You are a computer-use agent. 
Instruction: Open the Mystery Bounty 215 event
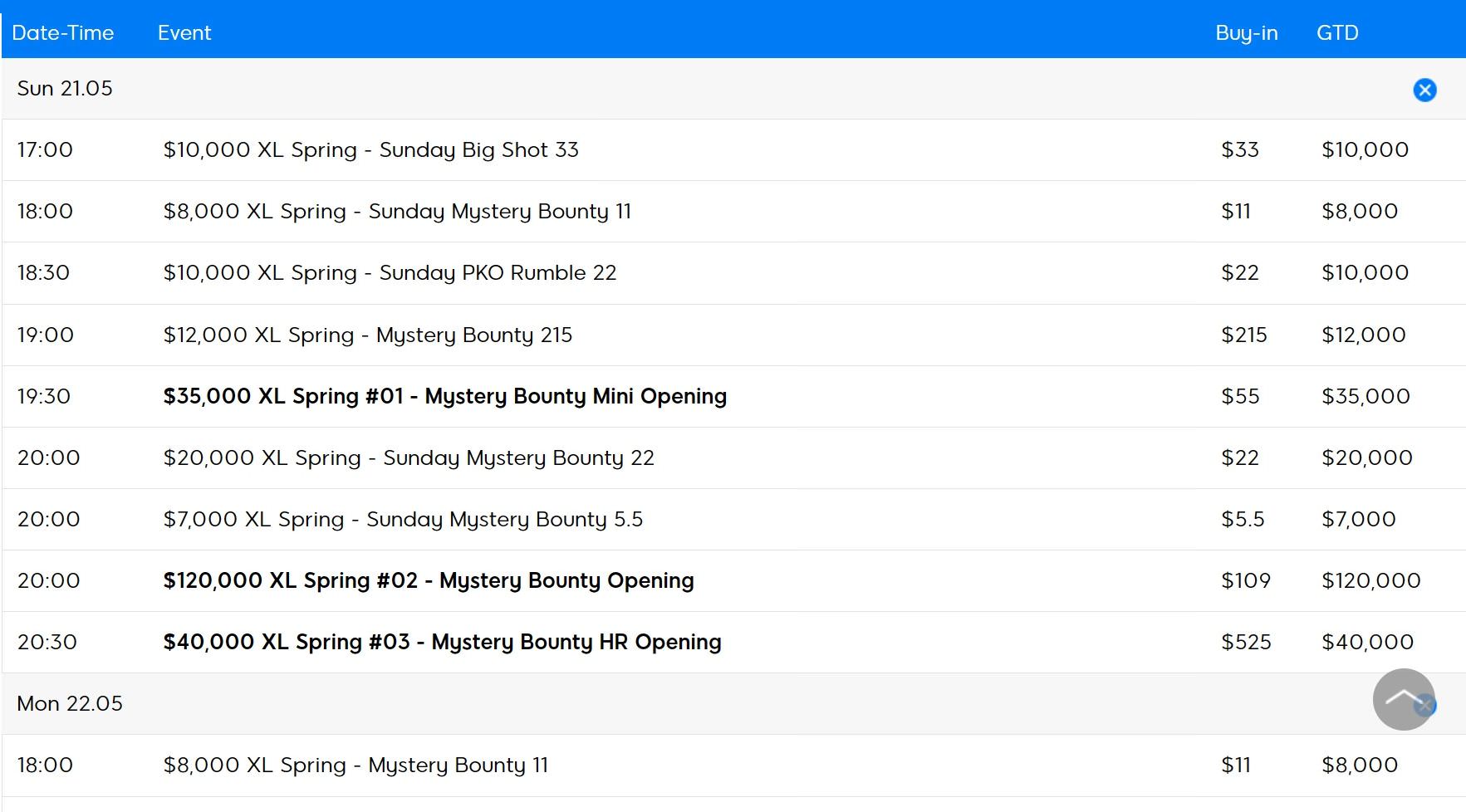coord(367,335)
